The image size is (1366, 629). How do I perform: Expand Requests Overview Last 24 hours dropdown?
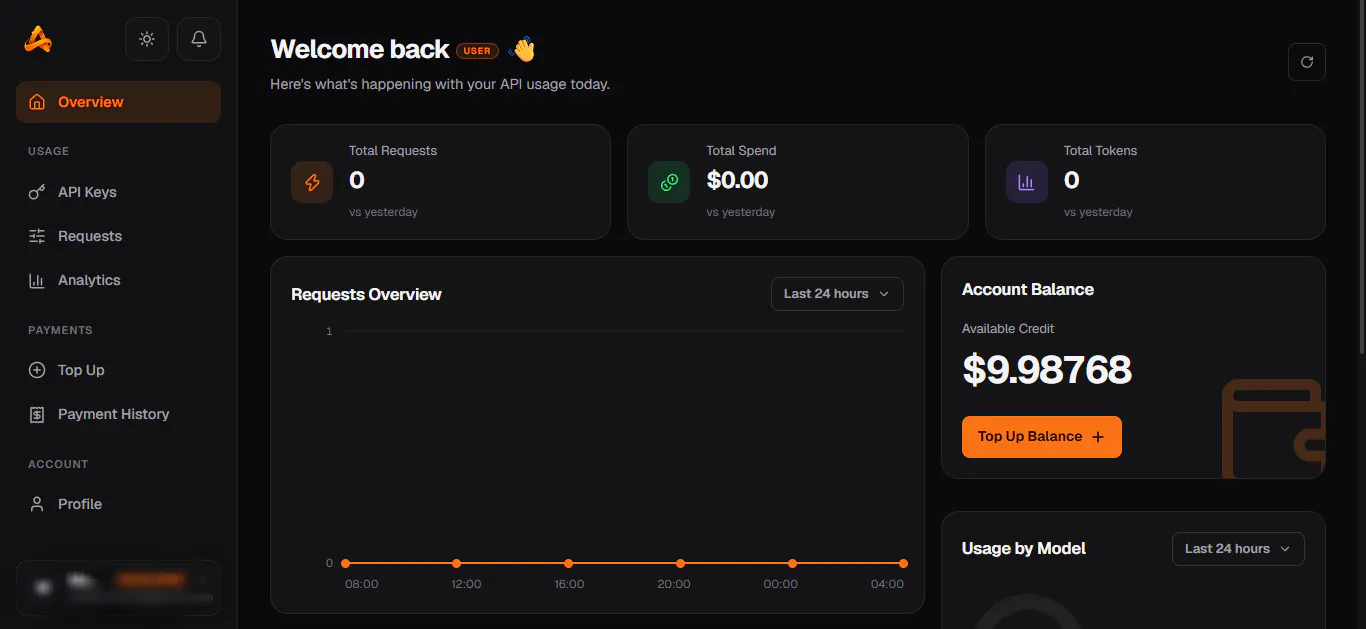tap(837, 294)
